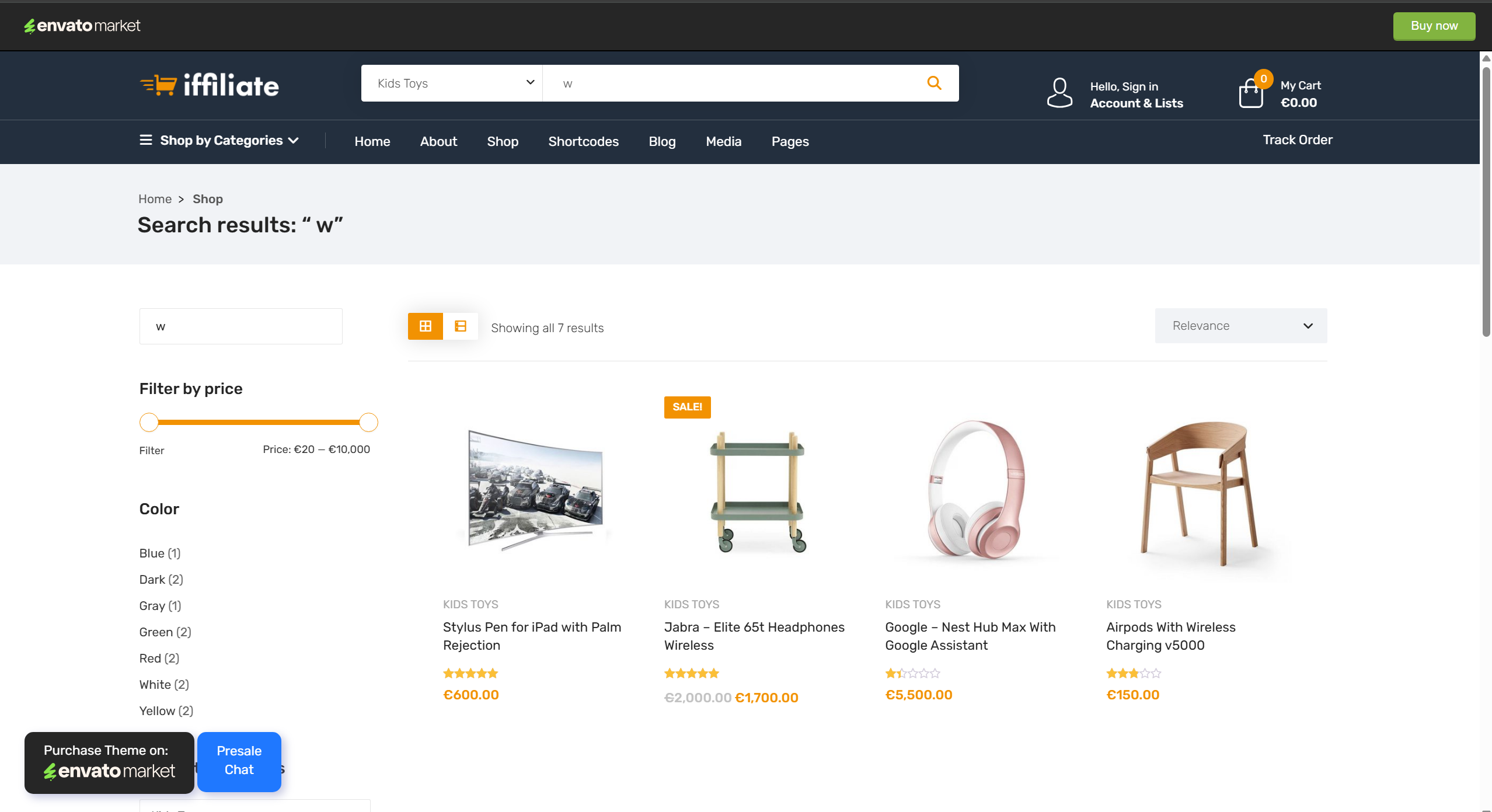Image resolution: width=1492 pixels, height=812 pixels.
Task: Click the SALE! badge on Jabra product
Action: point(687,407)
